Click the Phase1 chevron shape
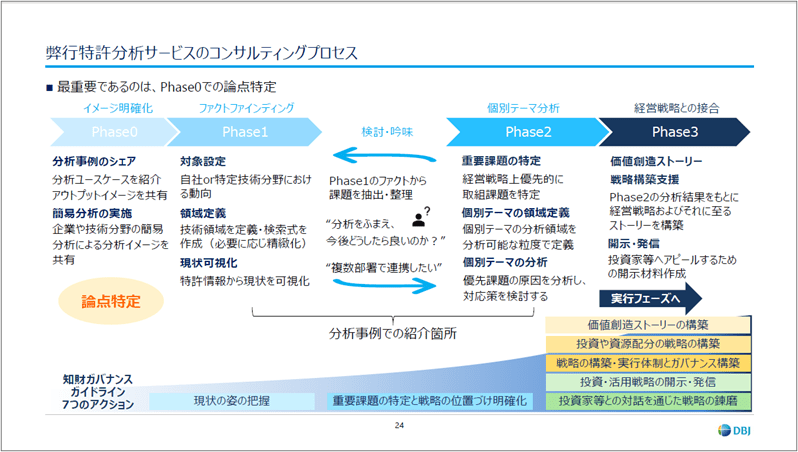 pyautogui.click(x=245, y=132)
